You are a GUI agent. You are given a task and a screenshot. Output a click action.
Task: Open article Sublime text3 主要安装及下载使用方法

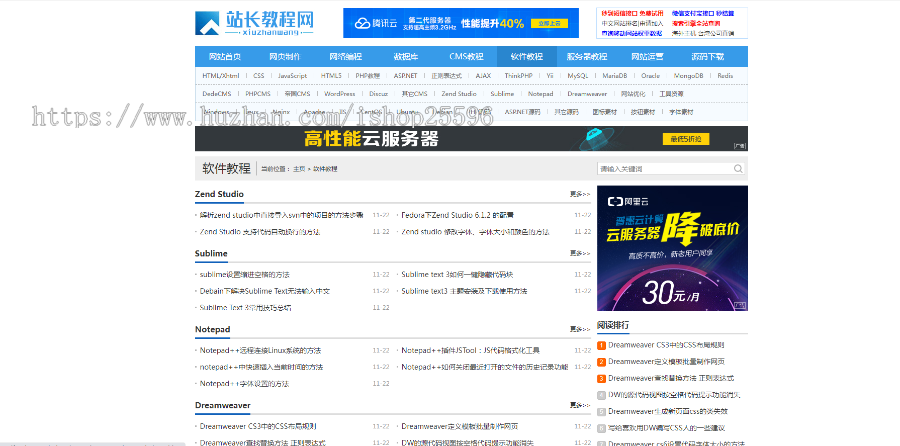[464, 292]
